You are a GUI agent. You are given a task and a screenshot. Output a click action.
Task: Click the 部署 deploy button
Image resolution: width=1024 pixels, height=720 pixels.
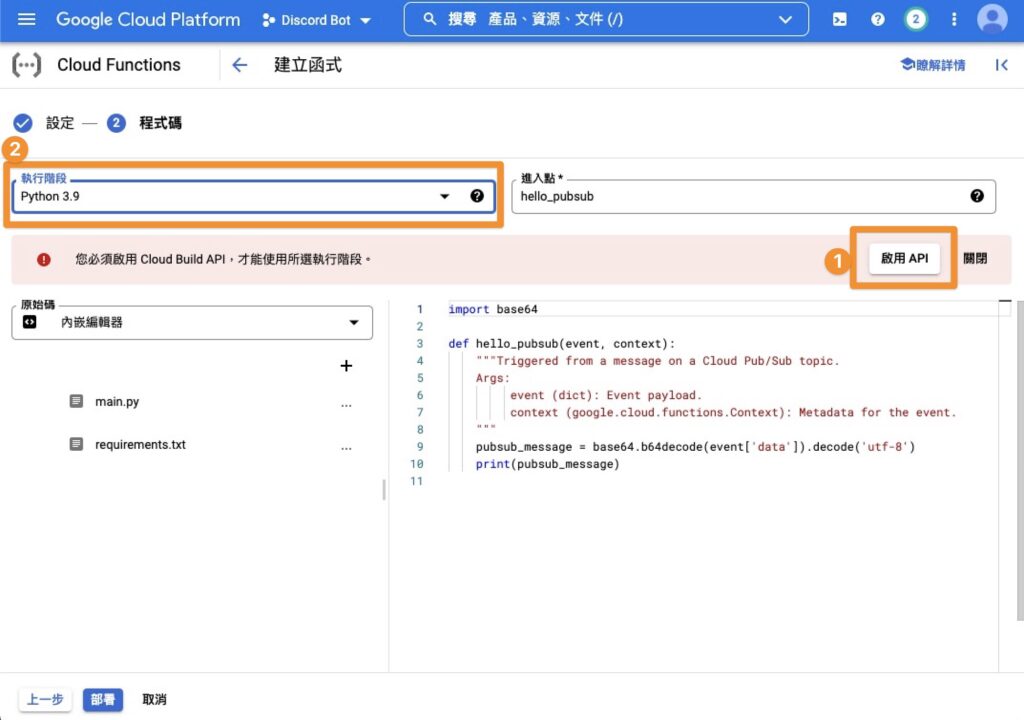point(102,700)
